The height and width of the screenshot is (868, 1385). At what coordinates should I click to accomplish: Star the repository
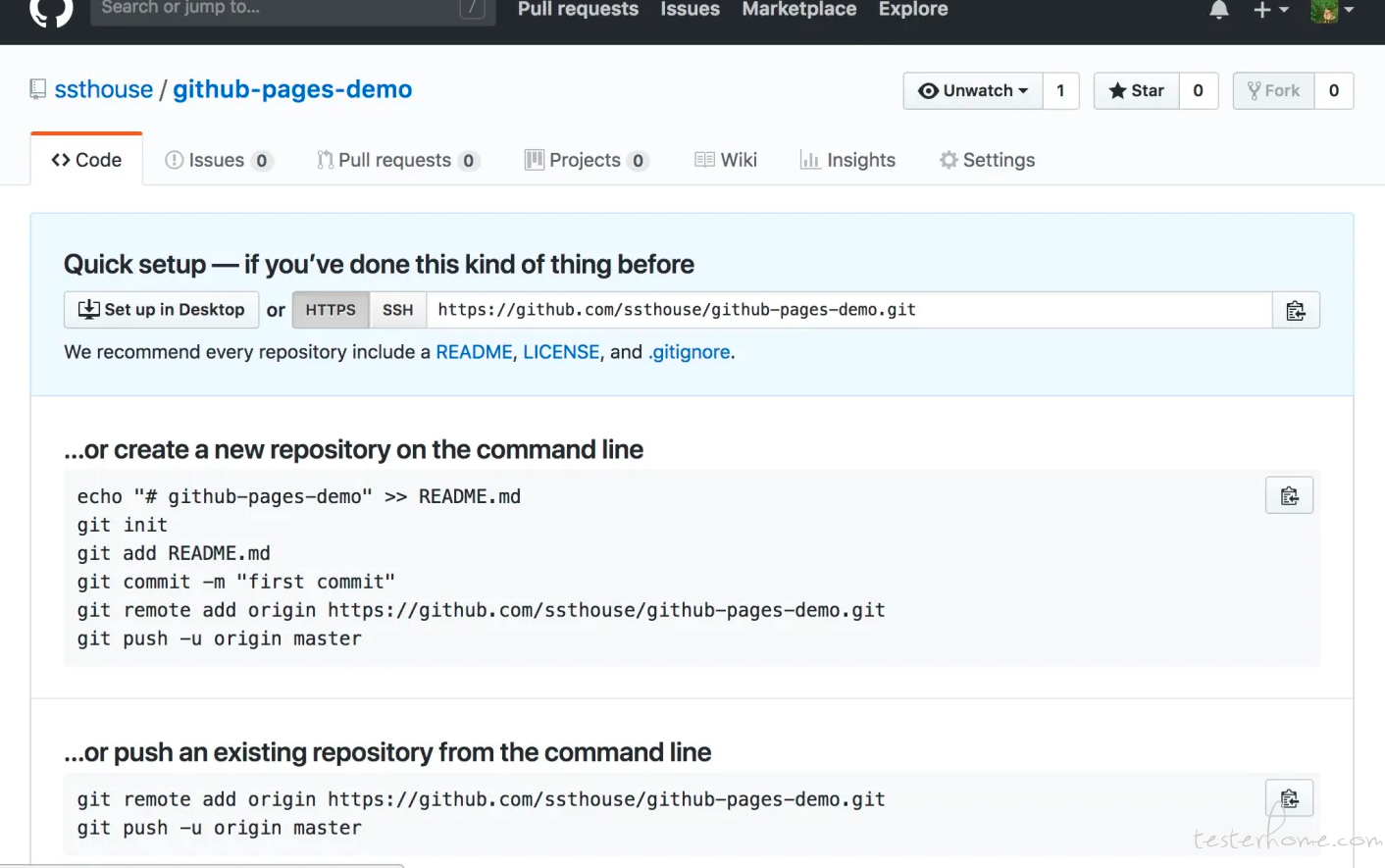click(x=1136, y=91)
